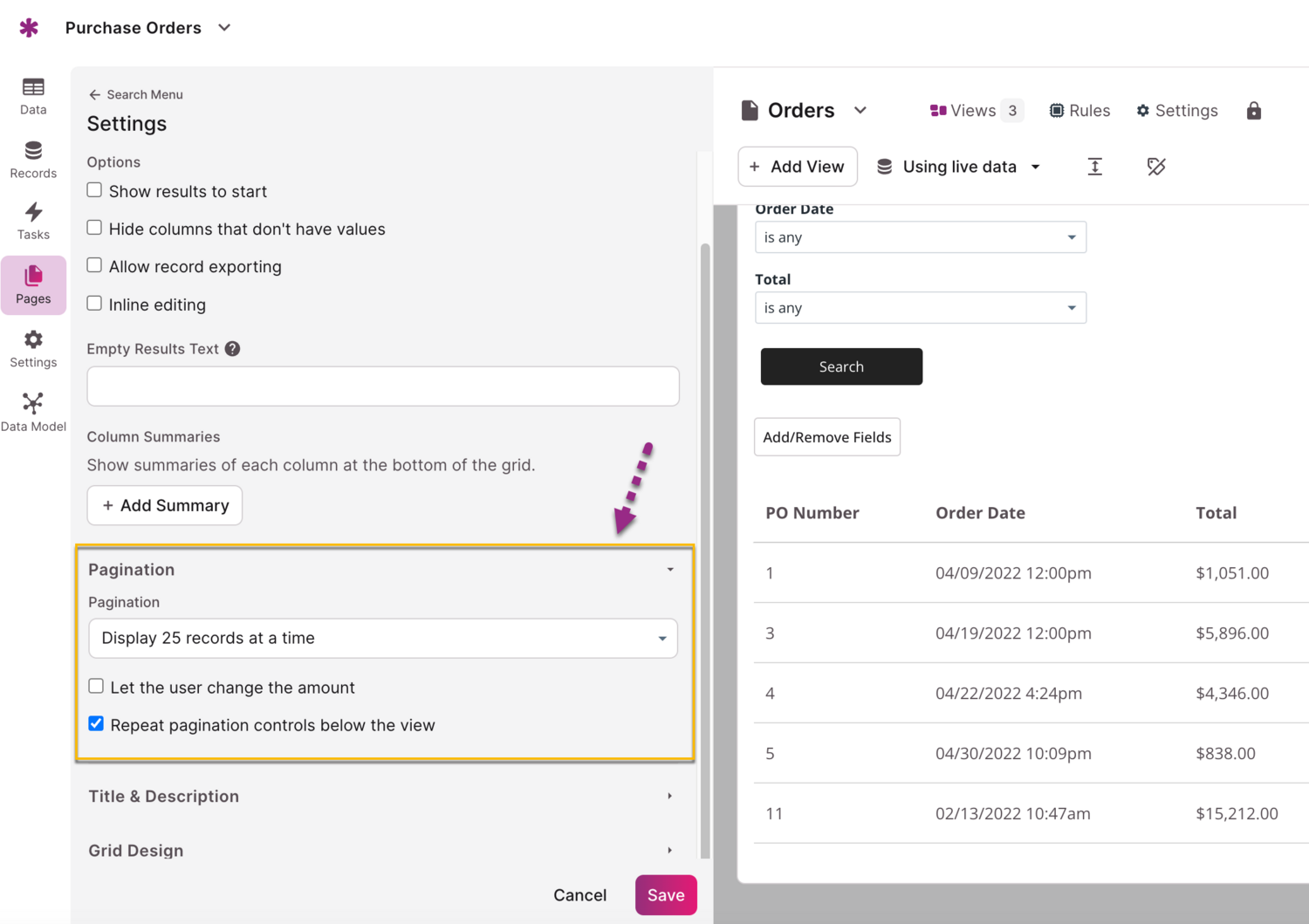Click the settings panel vertical scrollbar

(705, 550)
